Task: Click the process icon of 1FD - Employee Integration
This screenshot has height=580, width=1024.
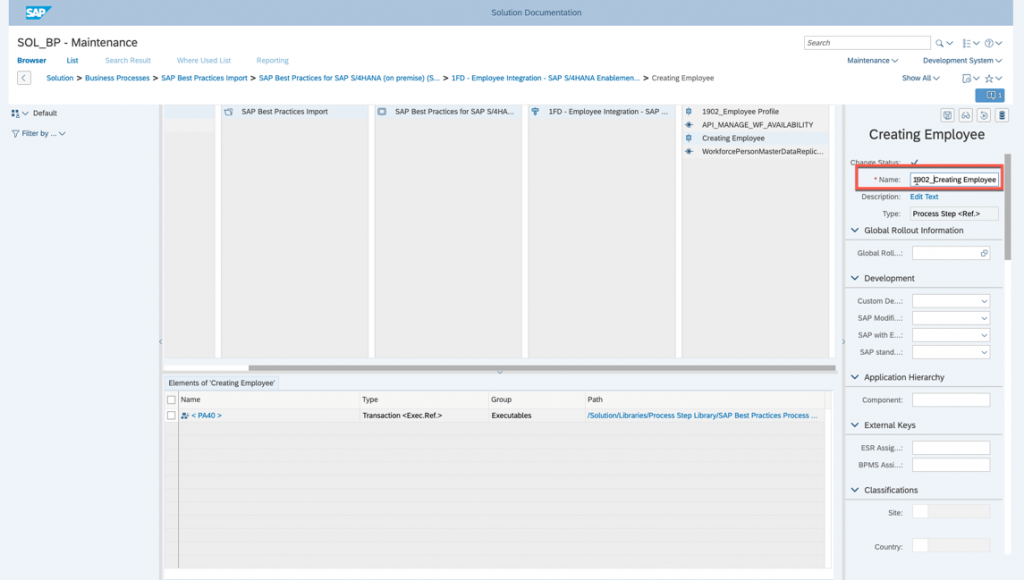Action: pyautogui.click(x=536, y=112)
